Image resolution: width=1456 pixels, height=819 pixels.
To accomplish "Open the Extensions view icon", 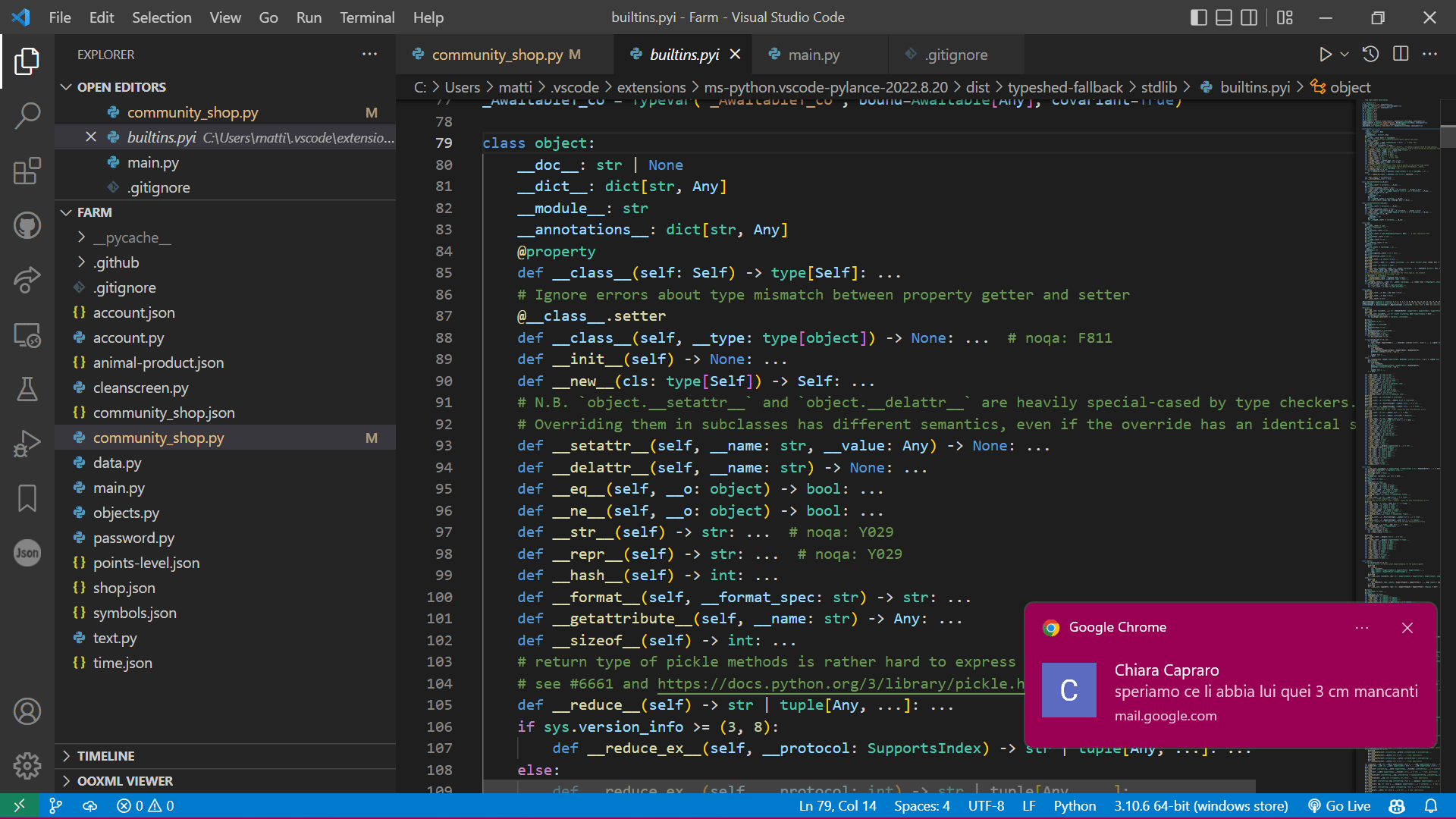I will [x=27, y=171].
